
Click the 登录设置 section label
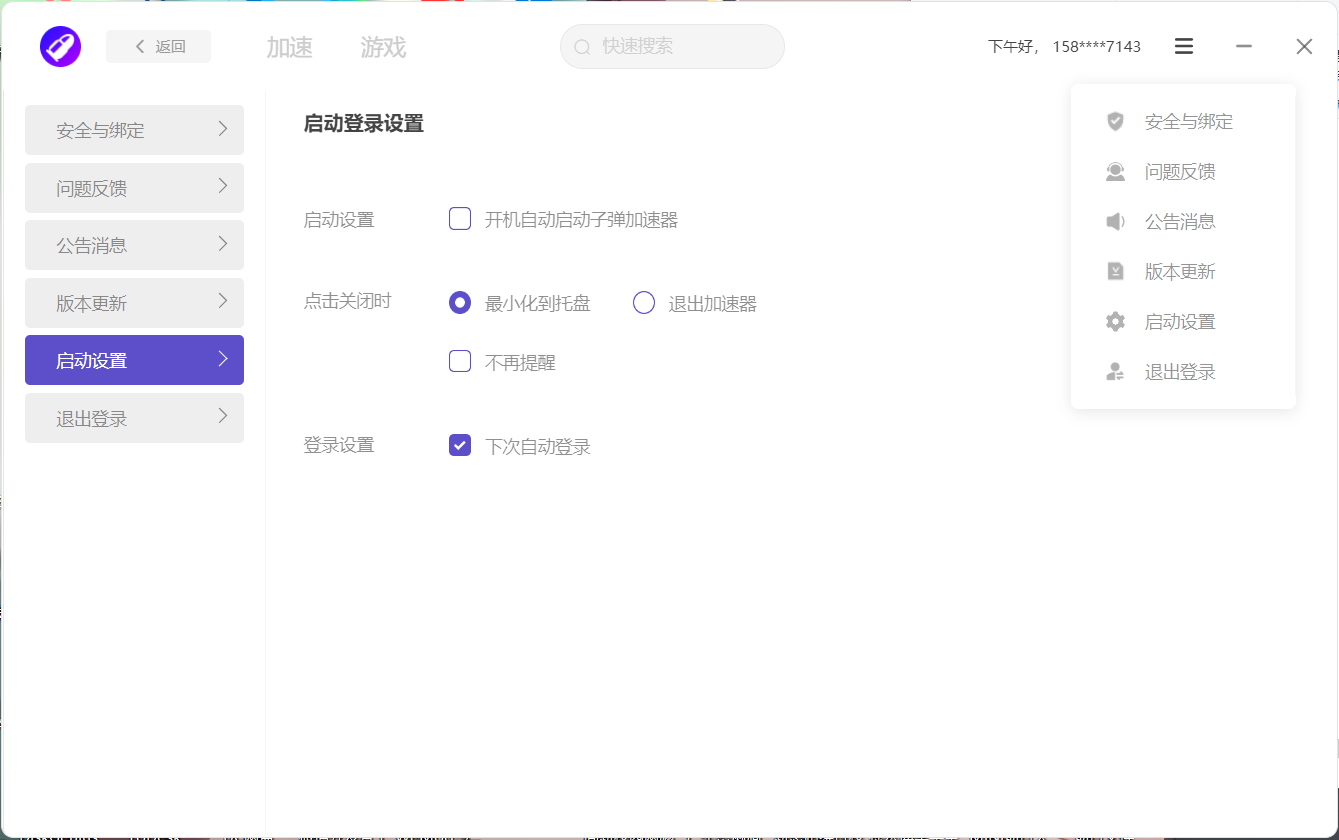pyautogui.click(x=339, y=445)
